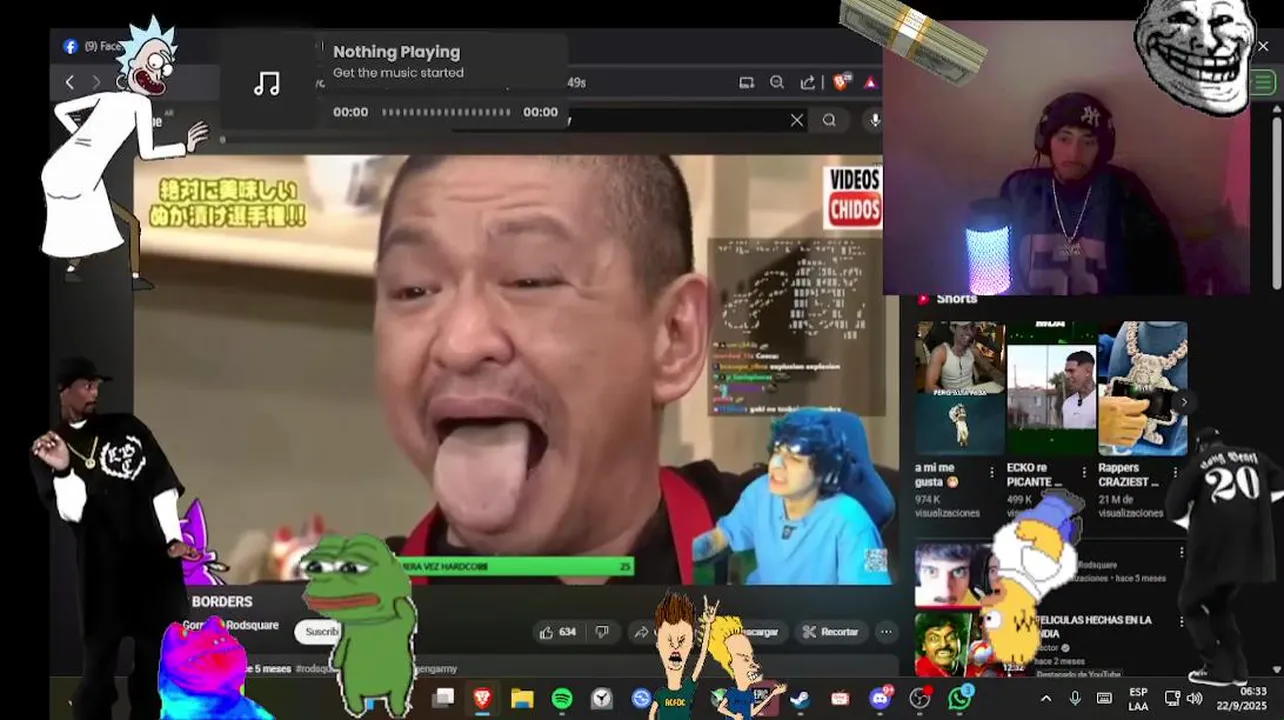
Task: Open Brave Rewards triangle icon
Action: [x=870, y=83]
